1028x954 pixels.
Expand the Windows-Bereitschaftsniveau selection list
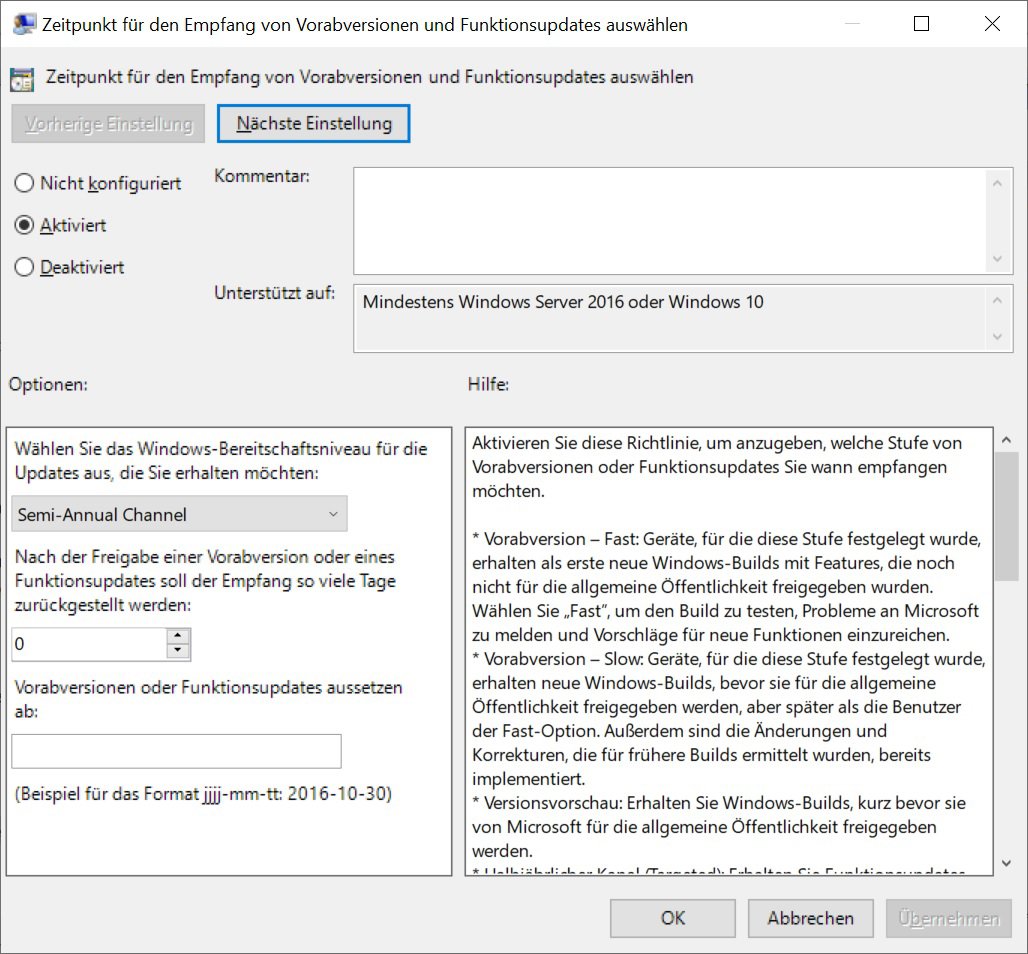pos(180,513)
